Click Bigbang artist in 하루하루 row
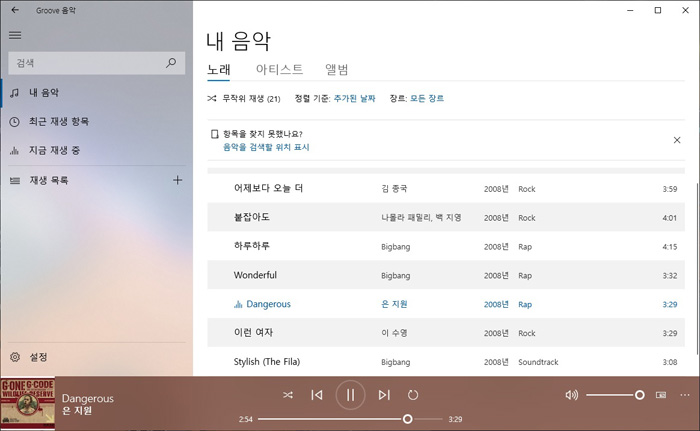The image size is (700, 431). pyautogui.click(x=396, y=247)
